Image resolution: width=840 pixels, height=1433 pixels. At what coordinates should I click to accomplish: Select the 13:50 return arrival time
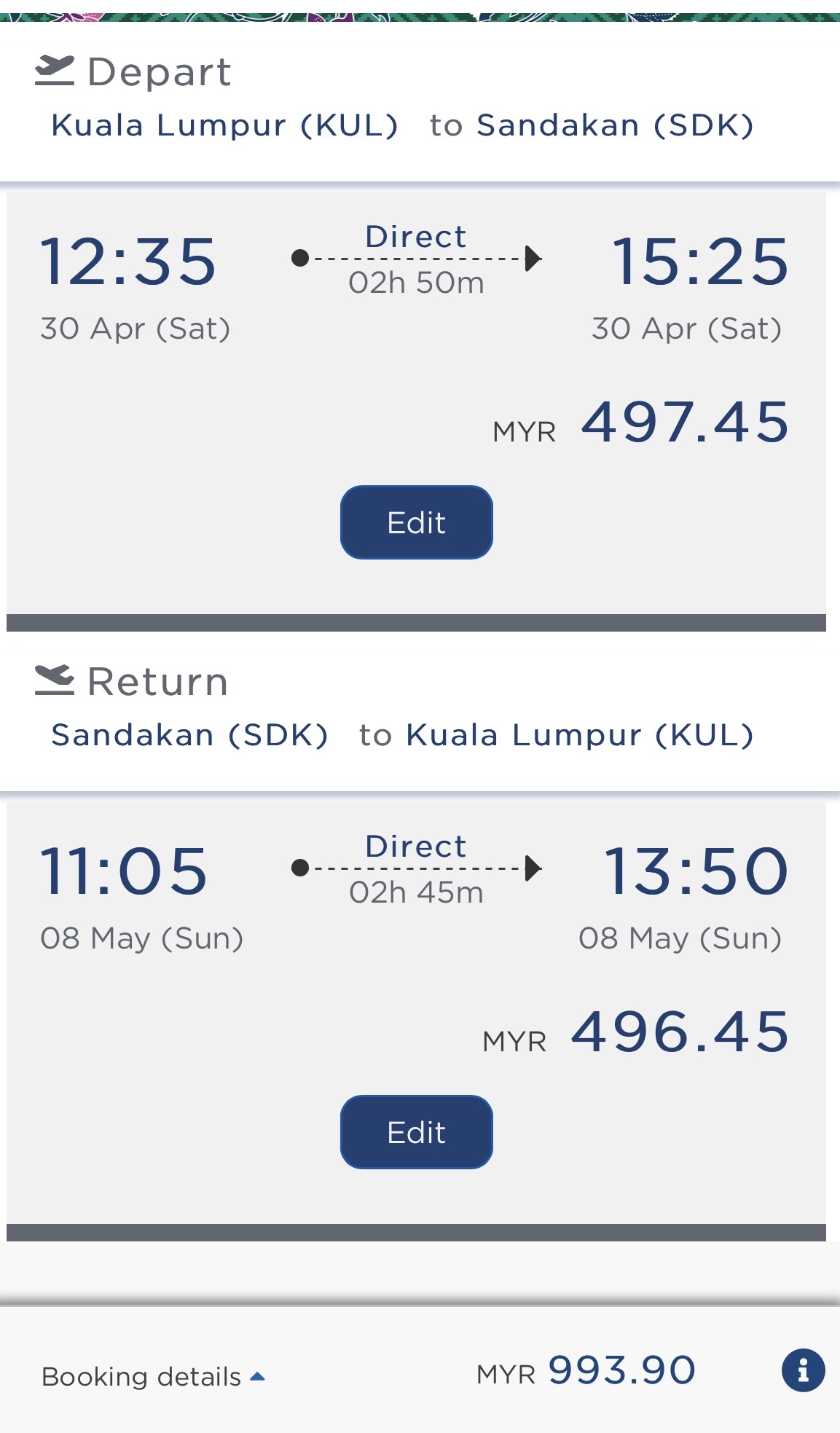point(696,871)
